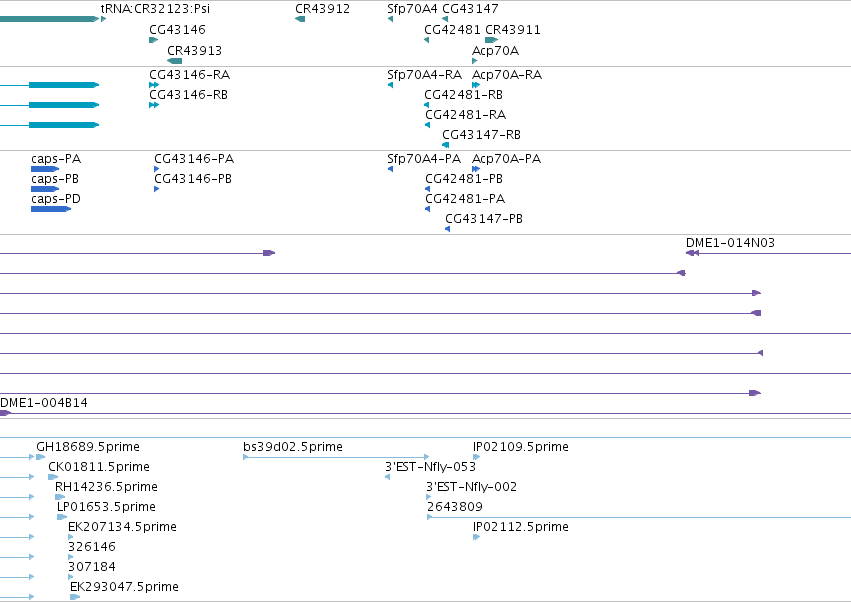Select the CG42481-RB transcript
Screen dimensions: 851x602
[463, 94]
